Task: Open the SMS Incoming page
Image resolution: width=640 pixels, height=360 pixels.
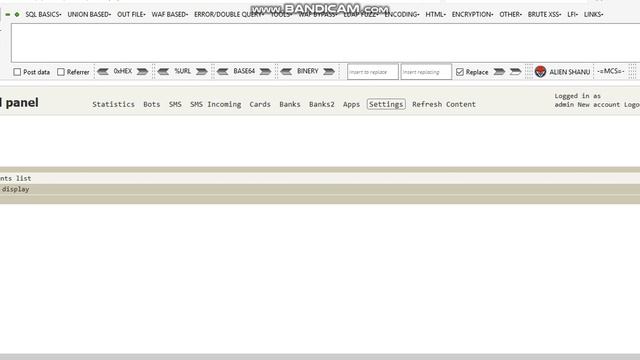Action: coord(216,104)
